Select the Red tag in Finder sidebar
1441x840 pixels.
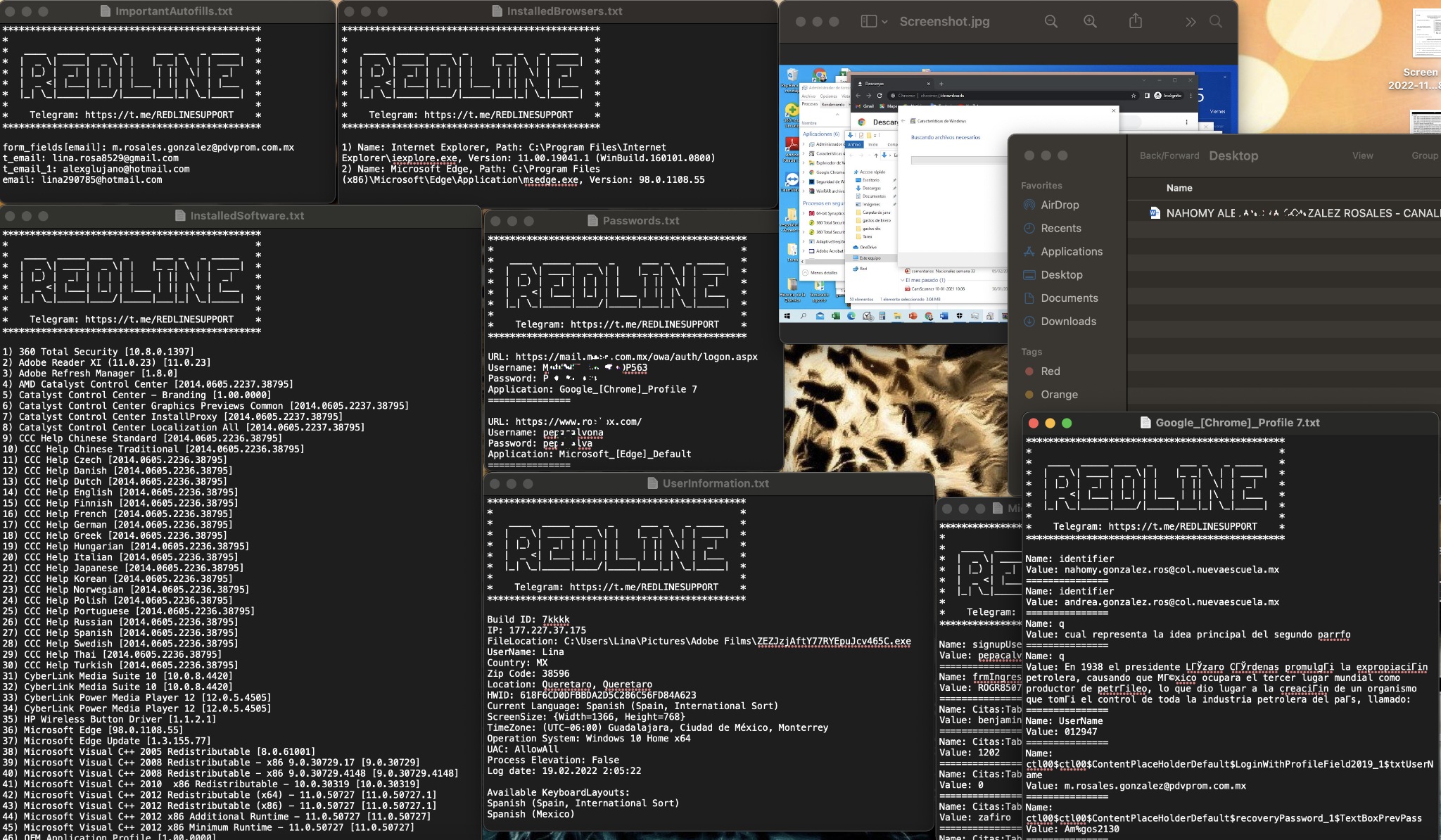(x=1050, y=371)
